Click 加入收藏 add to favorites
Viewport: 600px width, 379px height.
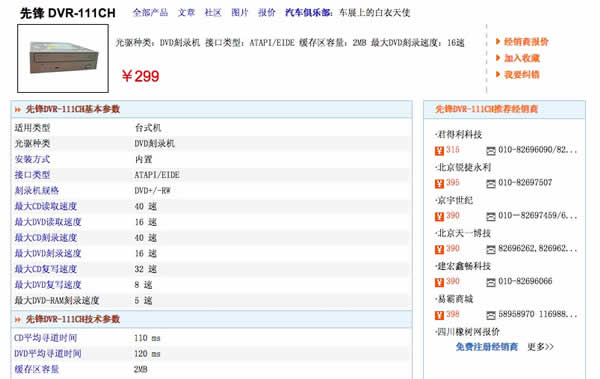pyautogui.click(x=522, y=58)
